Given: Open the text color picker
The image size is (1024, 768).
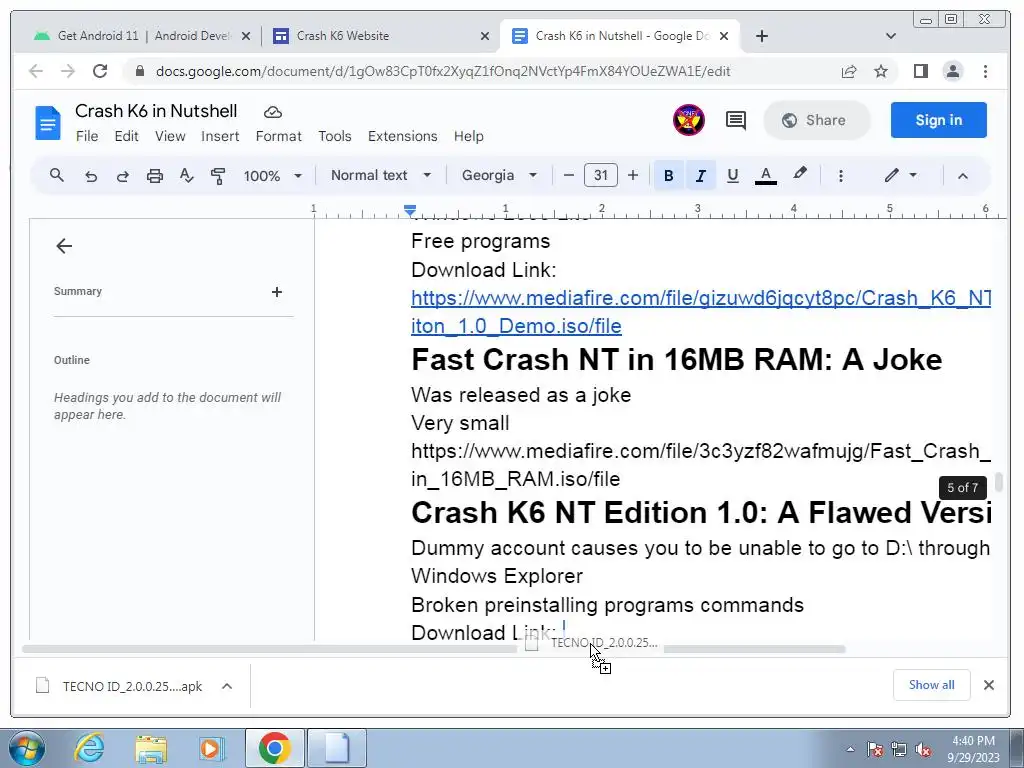Looking at the screenshot, I should (766, 176).
